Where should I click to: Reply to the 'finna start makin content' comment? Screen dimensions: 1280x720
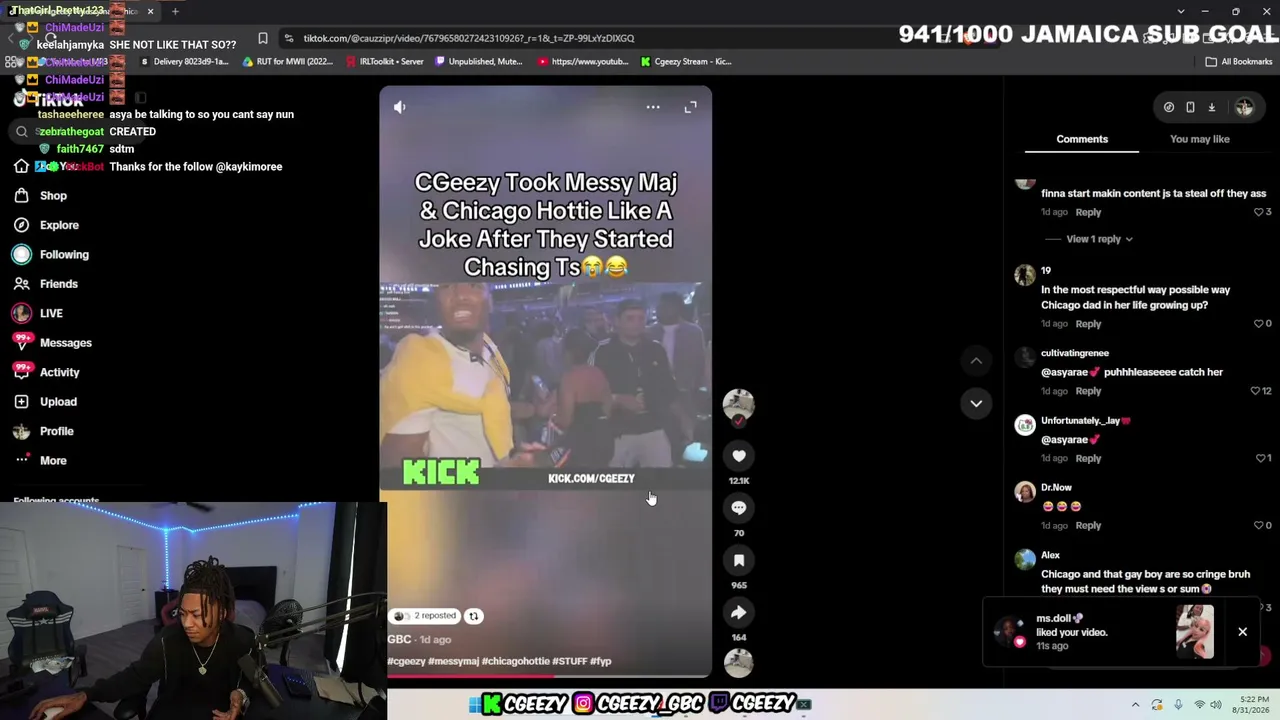click(x=1088, y=212)
